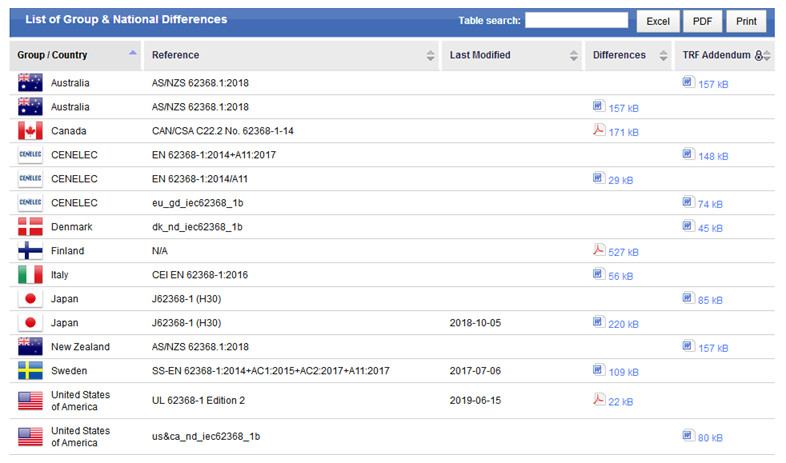Click the Canada flag icon
Image resolution: width=786 pixels, height=463 pixels.
30,131
